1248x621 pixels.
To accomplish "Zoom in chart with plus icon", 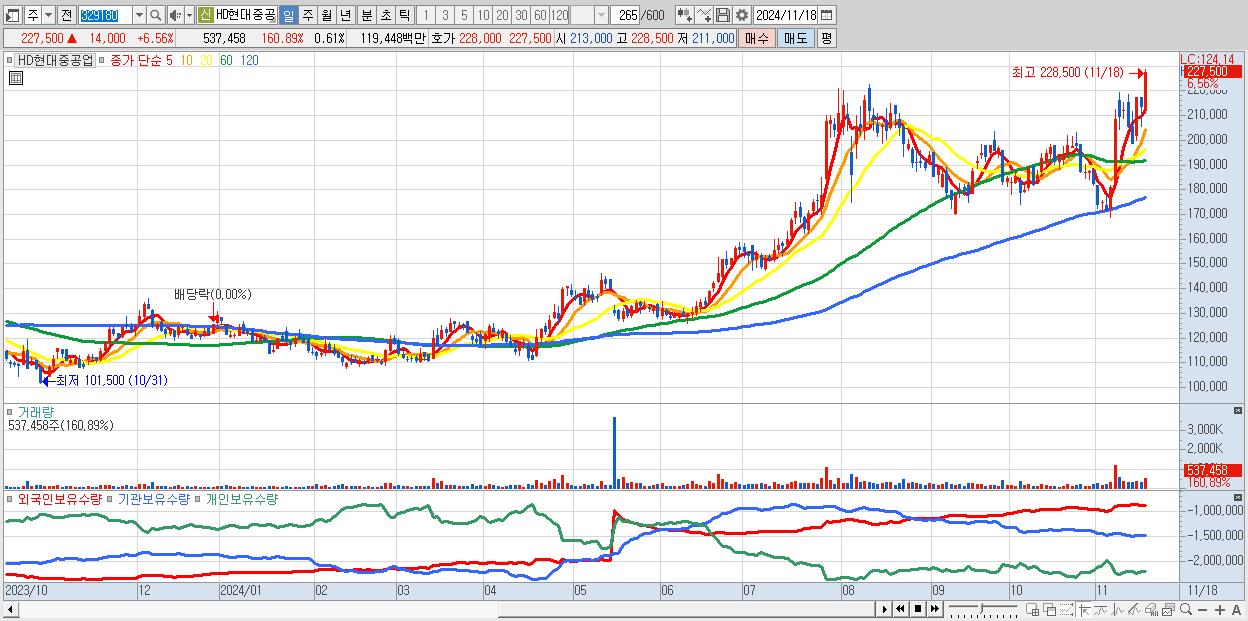I will (x=1220, y=610).
